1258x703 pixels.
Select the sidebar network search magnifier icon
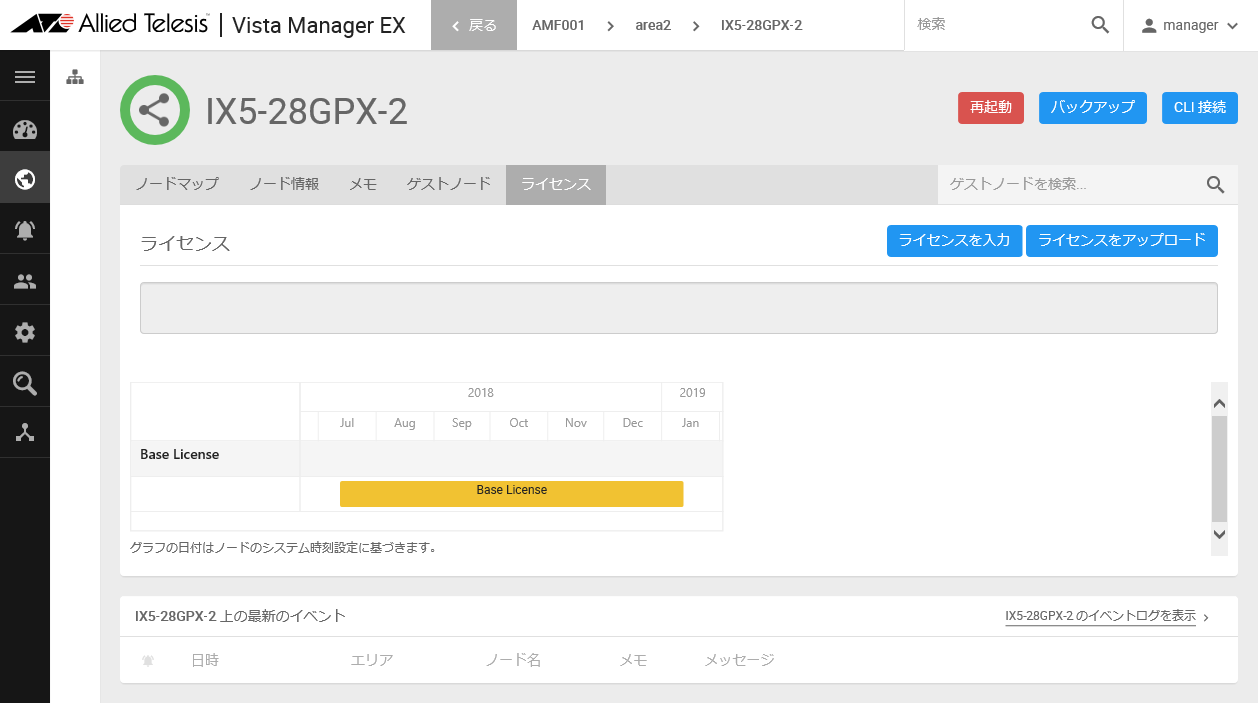(24, 381)
